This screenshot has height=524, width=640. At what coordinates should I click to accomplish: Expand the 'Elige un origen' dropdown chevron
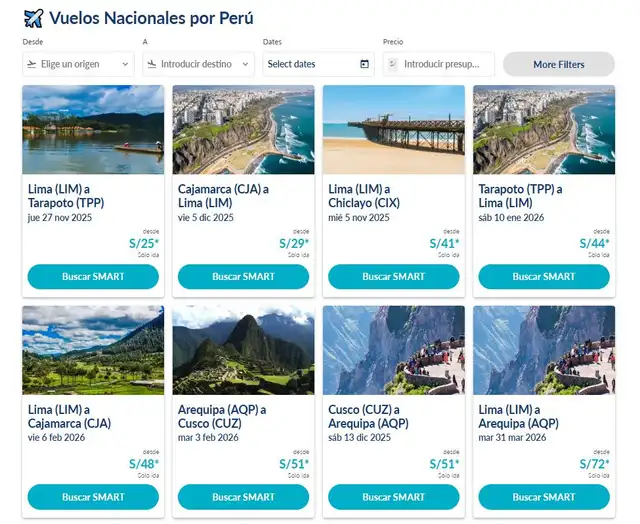125,64
